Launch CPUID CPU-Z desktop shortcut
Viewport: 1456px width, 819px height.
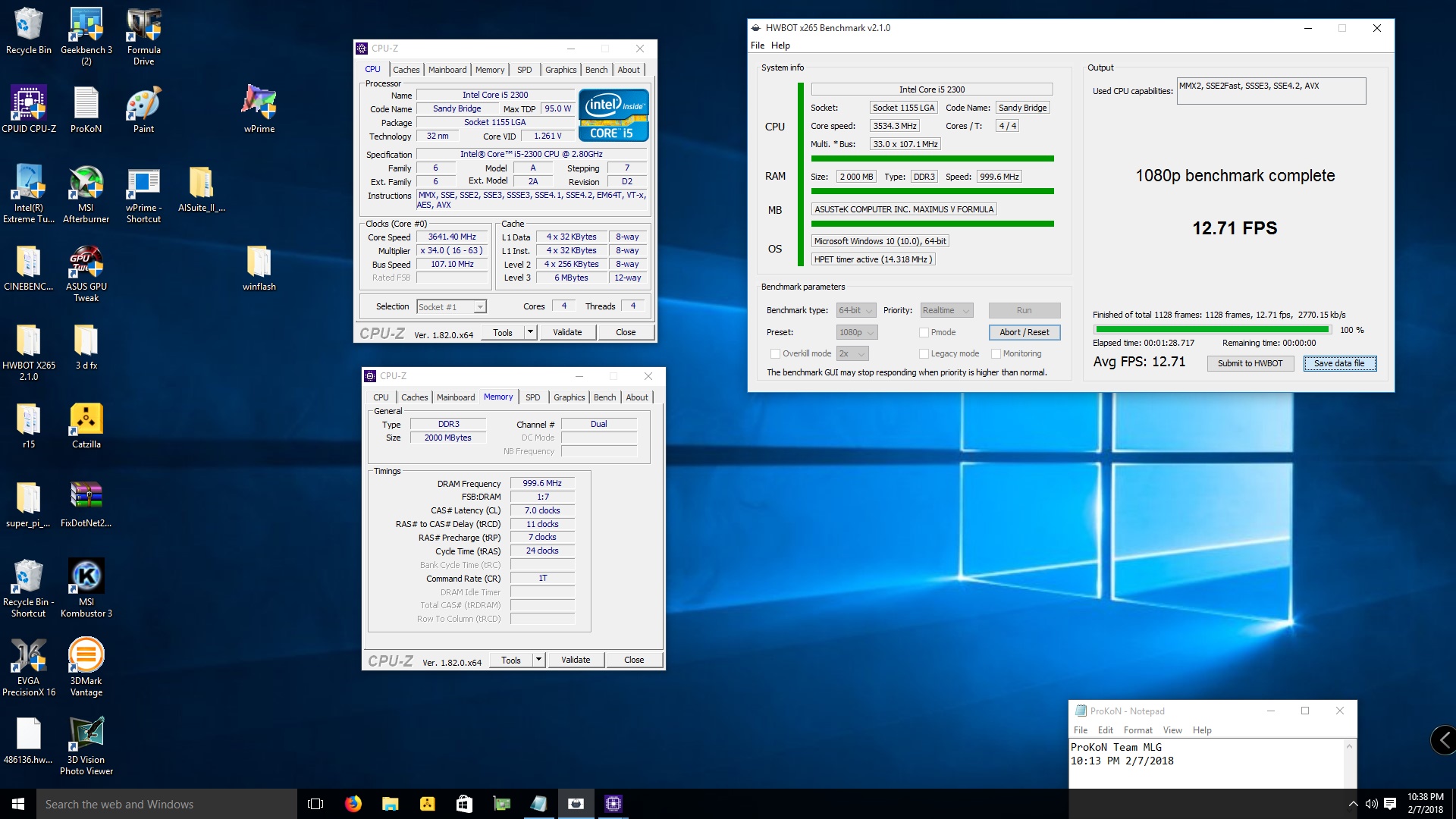pyautogui.click(x=28, y=110)
